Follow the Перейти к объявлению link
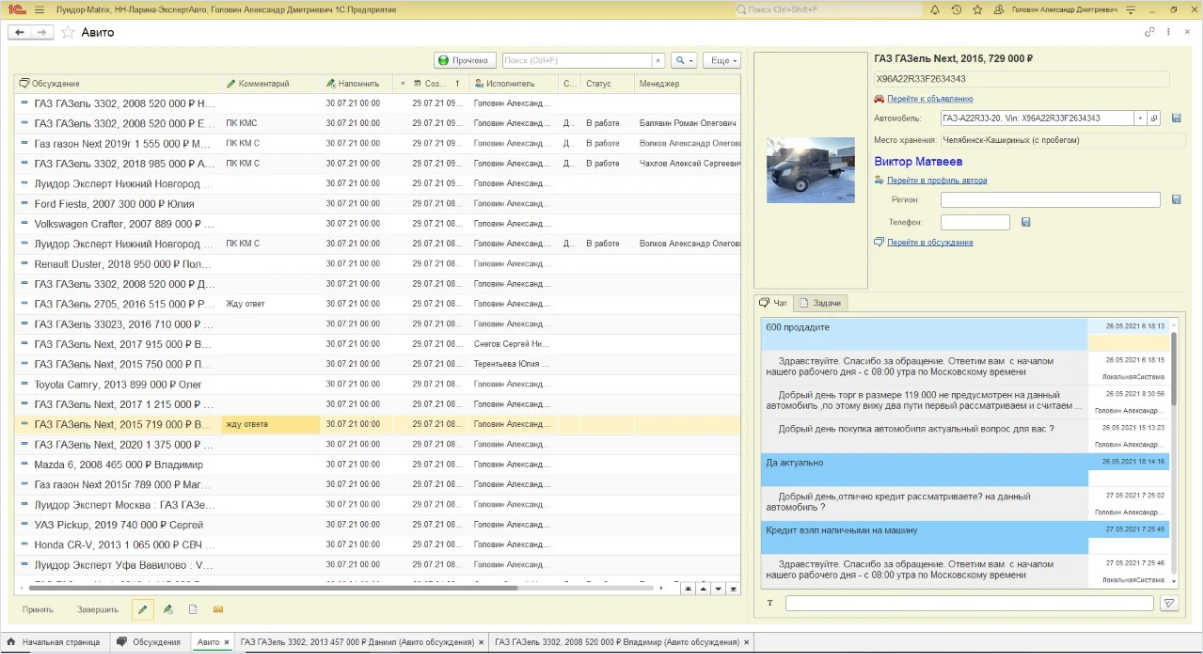 tap(929, 99)
